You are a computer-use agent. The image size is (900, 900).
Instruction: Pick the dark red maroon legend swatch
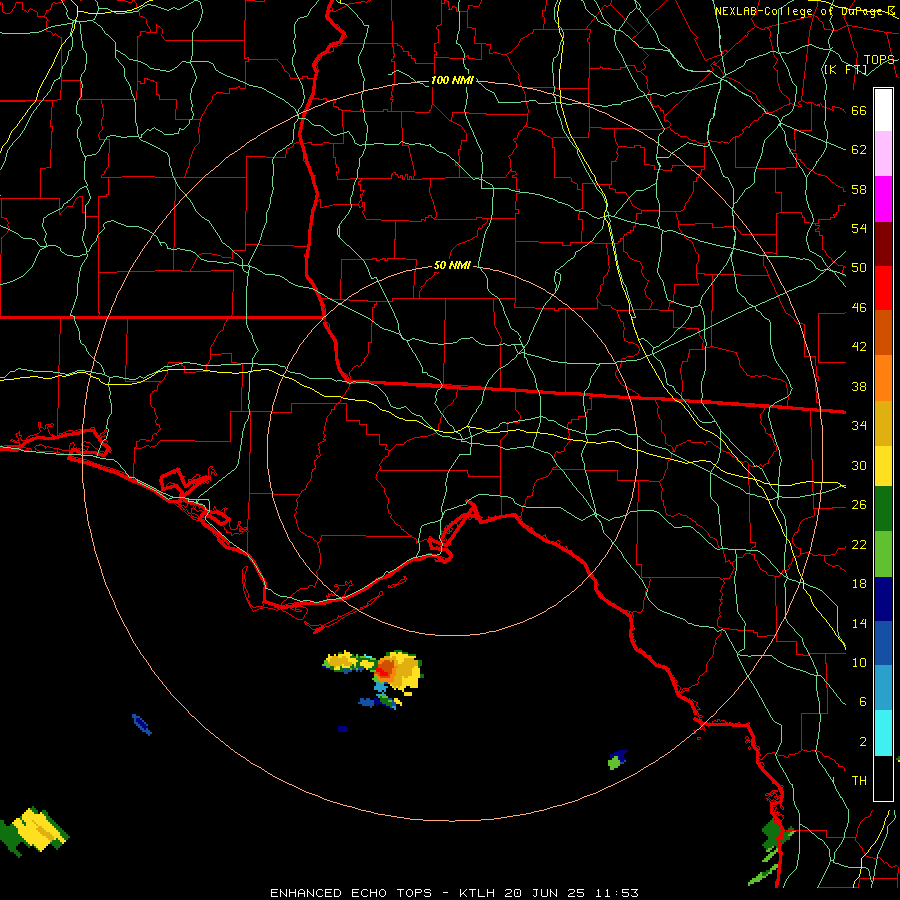click(x=883, y=244)
